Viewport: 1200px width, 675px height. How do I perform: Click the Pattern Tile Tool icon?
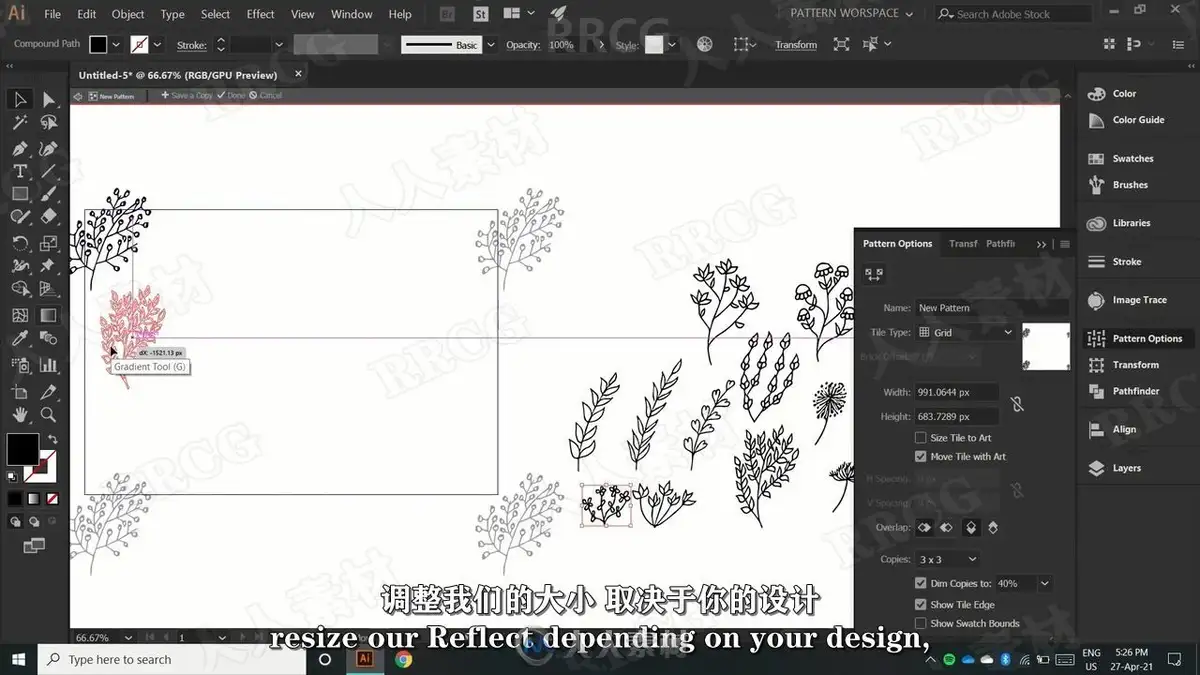873,274
